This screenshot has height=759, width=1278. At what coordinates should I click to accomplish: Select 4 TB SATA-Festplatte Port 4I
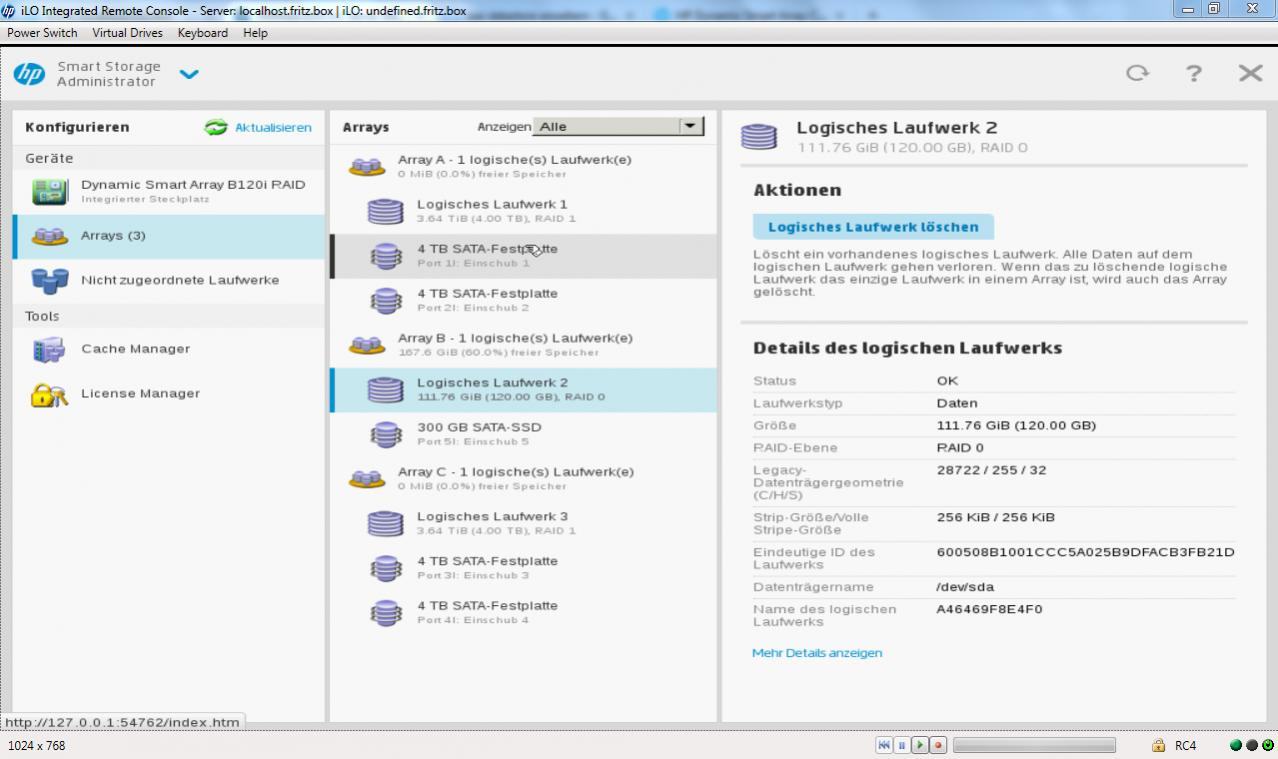click(523, 612)
